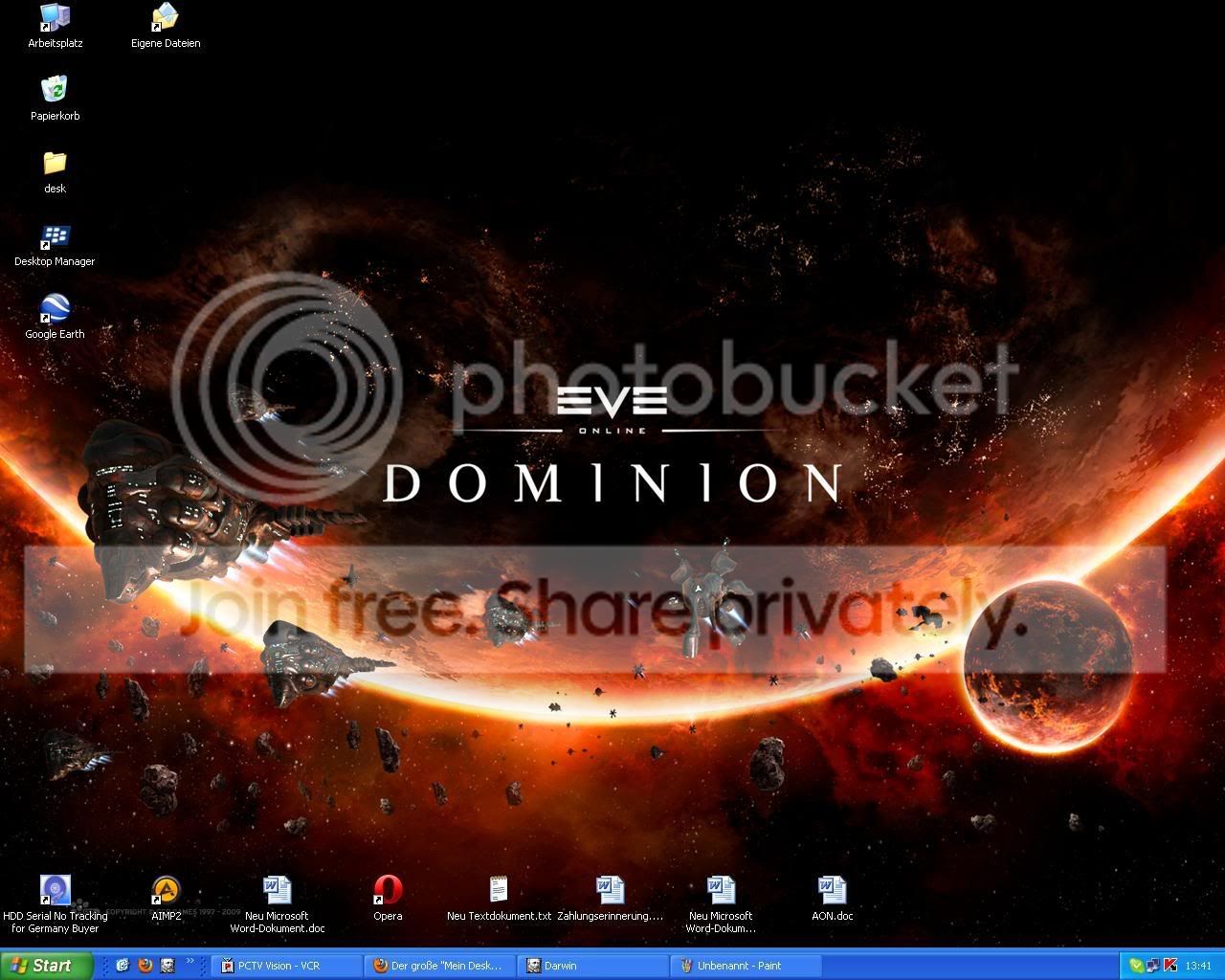Switch to PCTV Vision - VCR taskbar window
1225x980 pixels.
point(287,966)
